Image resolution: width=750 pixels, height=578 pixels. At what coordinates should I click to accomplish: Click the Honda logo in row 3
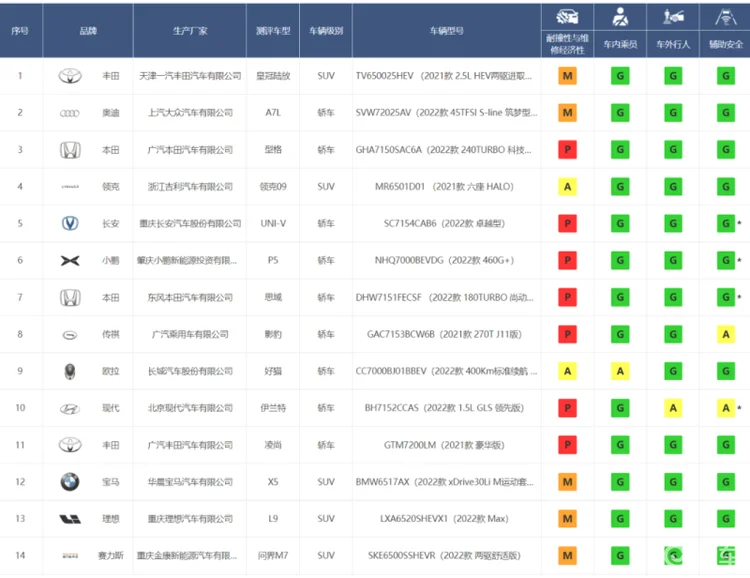[70, 150]
